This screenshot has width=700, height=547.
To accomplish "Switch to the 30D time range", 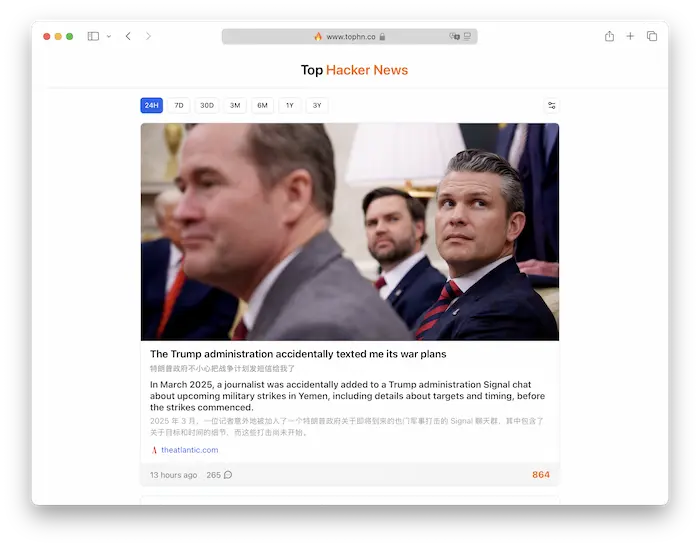I will (x=207, y=105).
